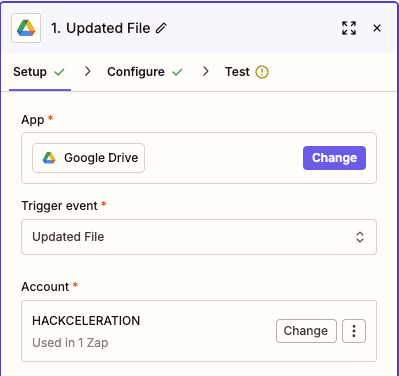Open the Configure tab
Image resolution: width=399 pixels, height=376 pixels.
point(145,72)
